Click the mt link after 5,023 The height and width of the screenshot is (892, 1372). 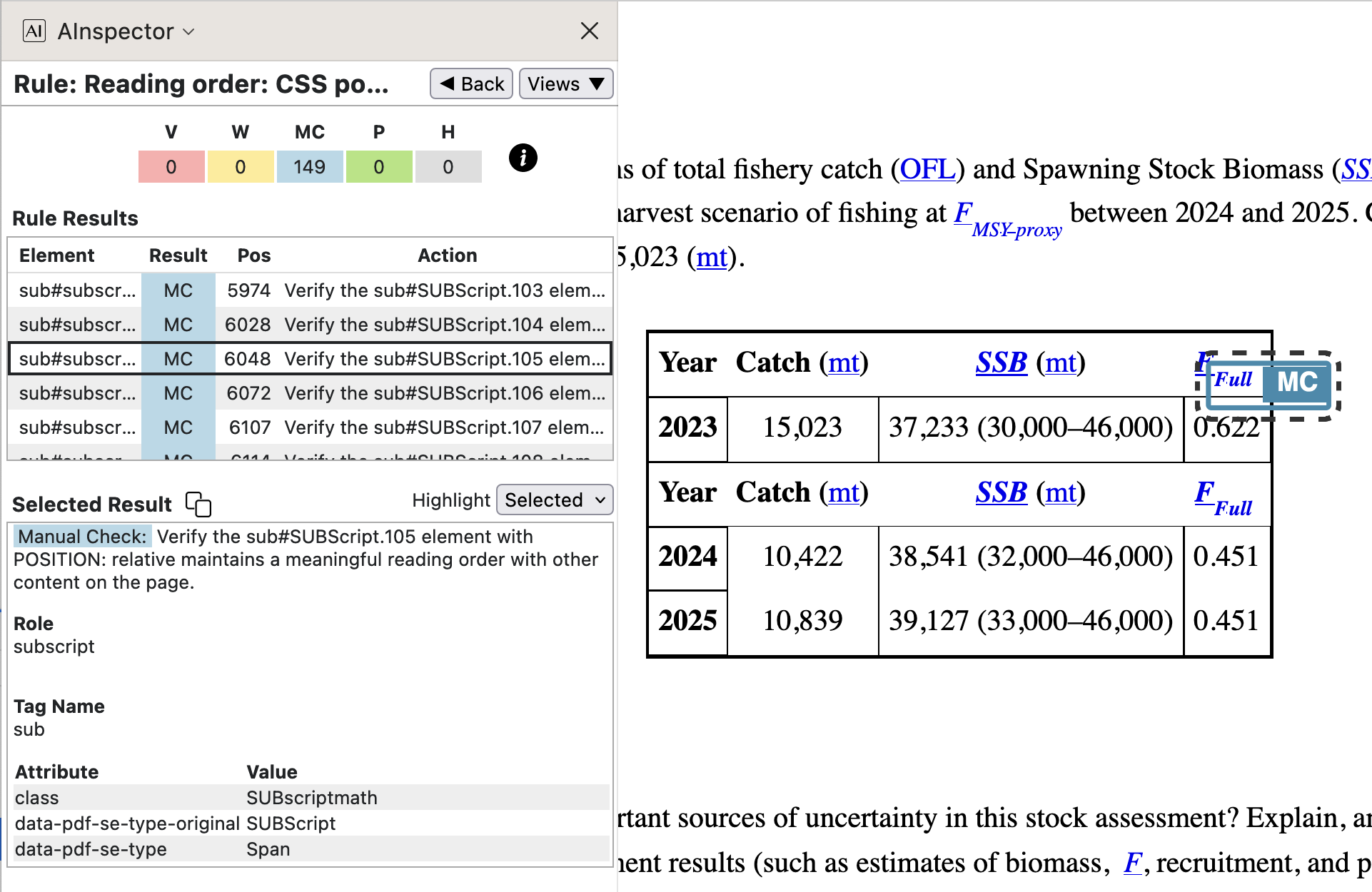tap(711, 258)
